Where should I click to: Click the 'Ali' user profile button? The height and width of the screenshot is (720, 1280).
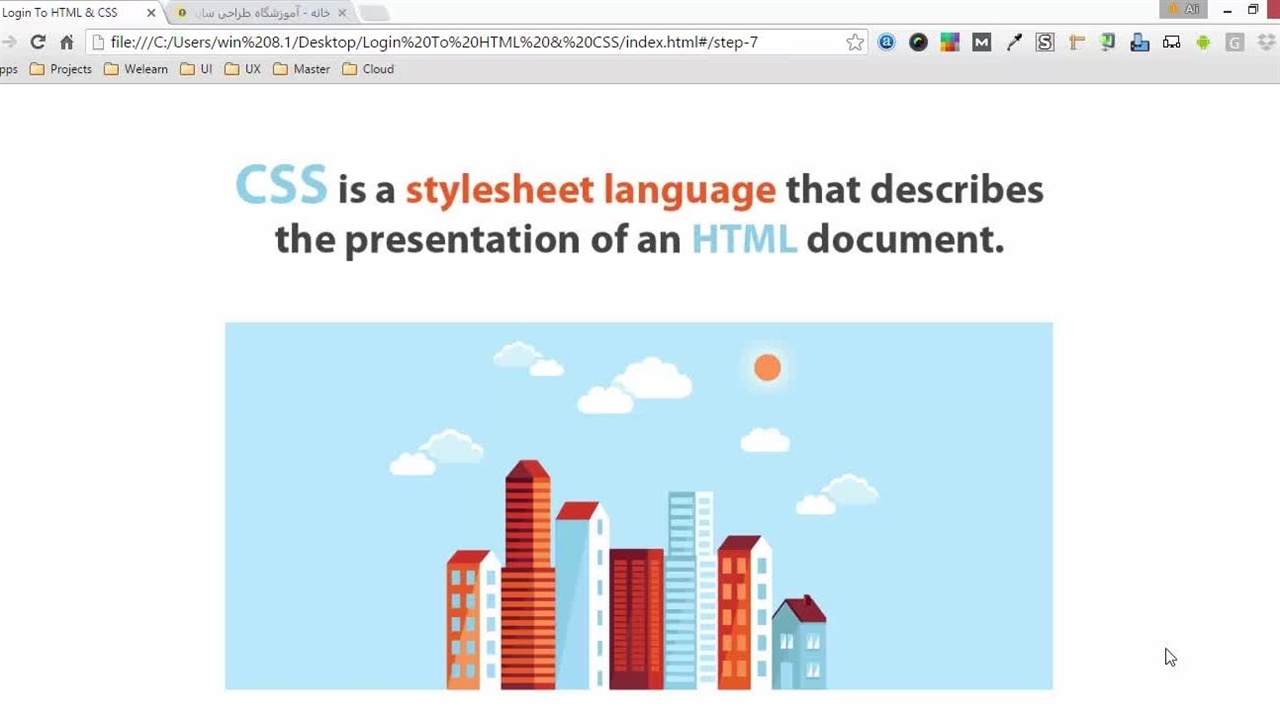pos(1185,9)
